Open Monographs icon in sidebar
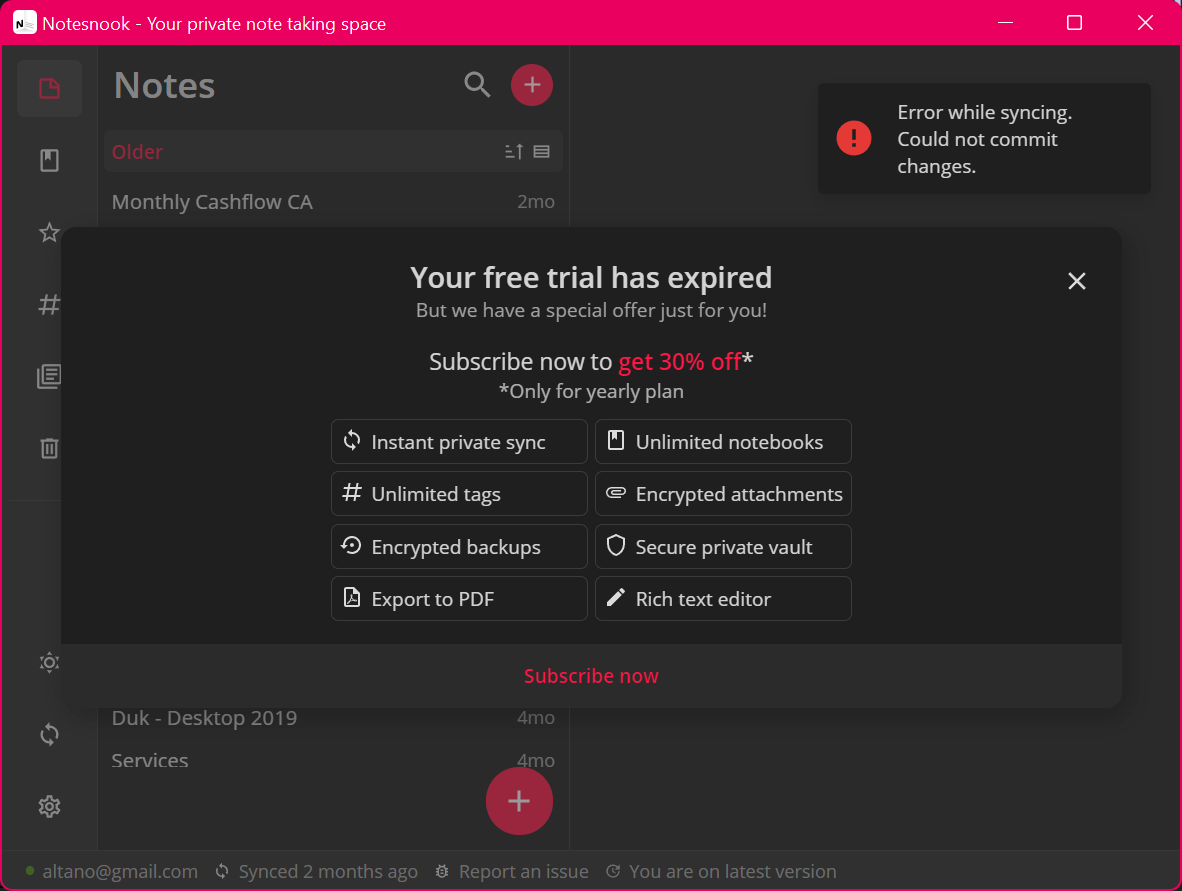This screenshot has height=891, width=1182. 49,376
